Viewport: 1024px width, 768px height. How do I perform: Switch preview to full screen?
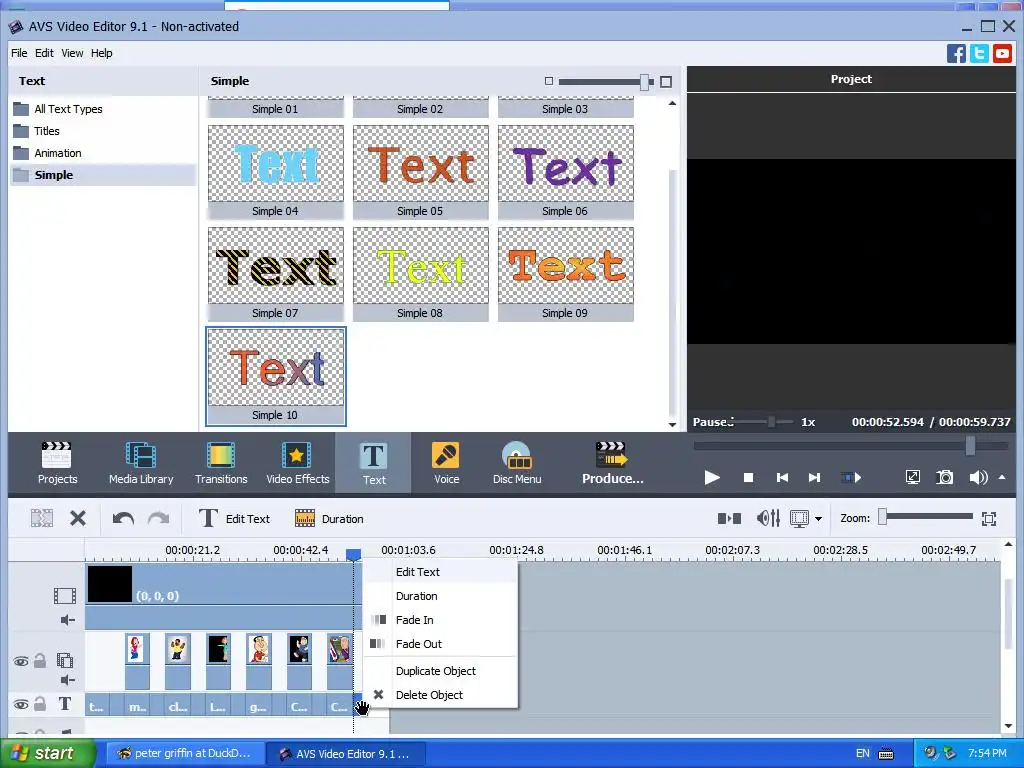913,477
